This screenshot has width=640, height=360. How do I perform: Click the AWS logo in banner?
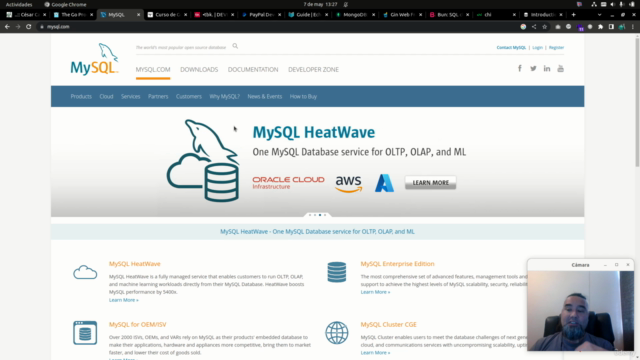[349, 184]
